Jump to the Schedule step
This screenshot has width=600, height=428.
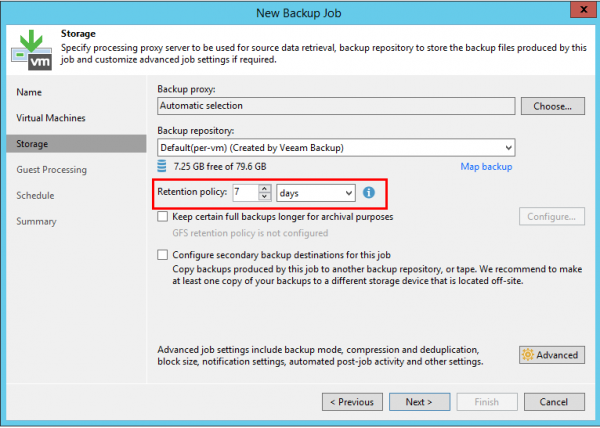click(35, 196)
